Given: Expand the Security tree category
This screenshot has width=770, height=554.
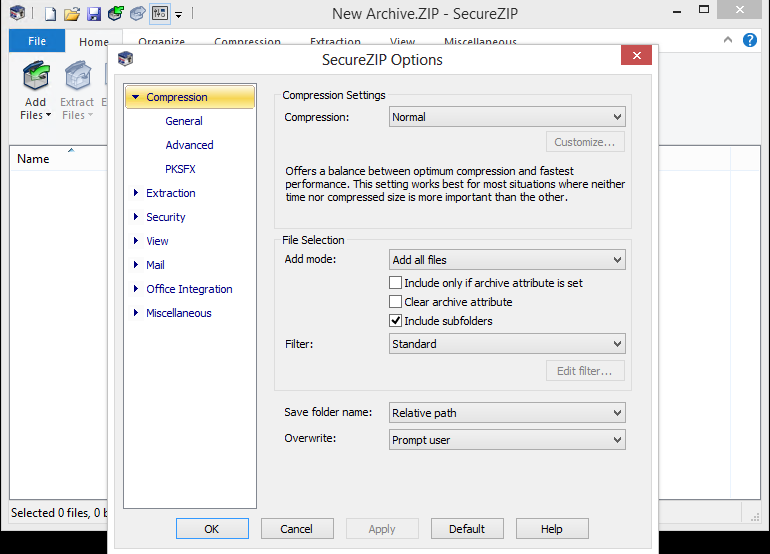Looking at the screenshot, I should (x=136, y=217).
